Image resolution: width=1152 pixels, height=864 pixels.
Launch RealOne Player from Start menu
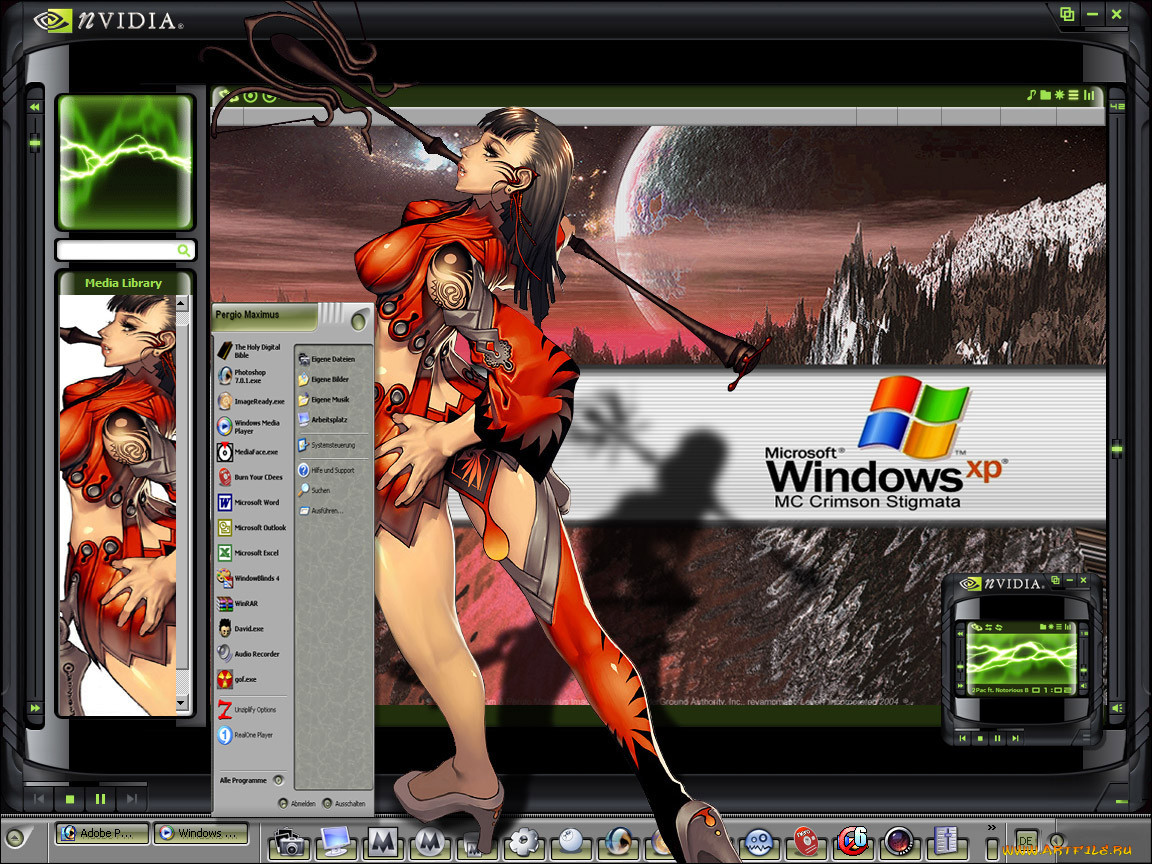[245, 735]
